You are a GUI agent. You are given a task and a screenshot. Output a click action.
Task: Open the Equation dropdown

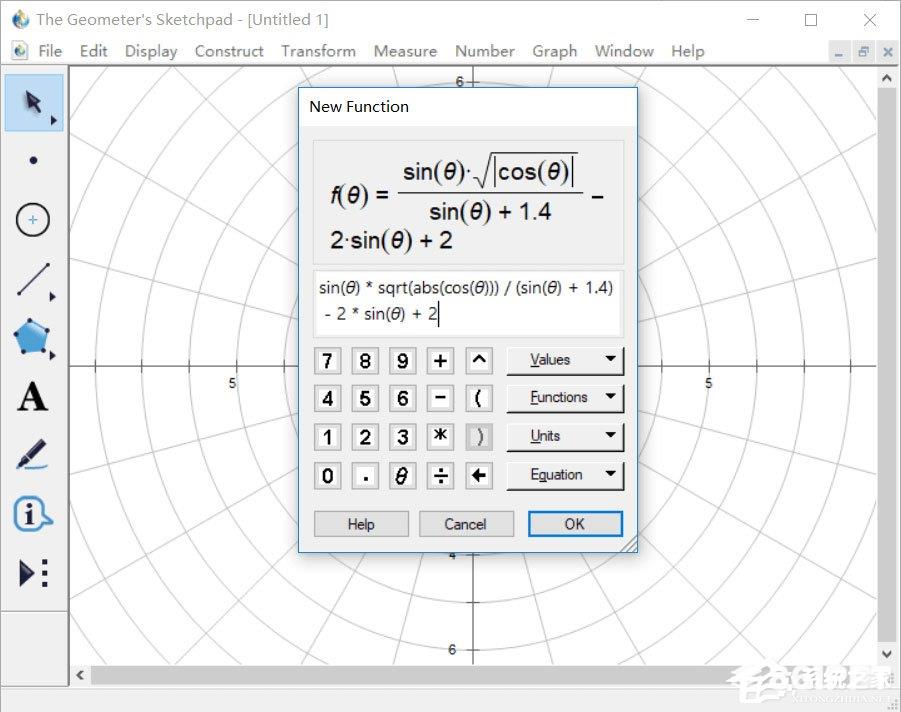(x=565, y=475)
